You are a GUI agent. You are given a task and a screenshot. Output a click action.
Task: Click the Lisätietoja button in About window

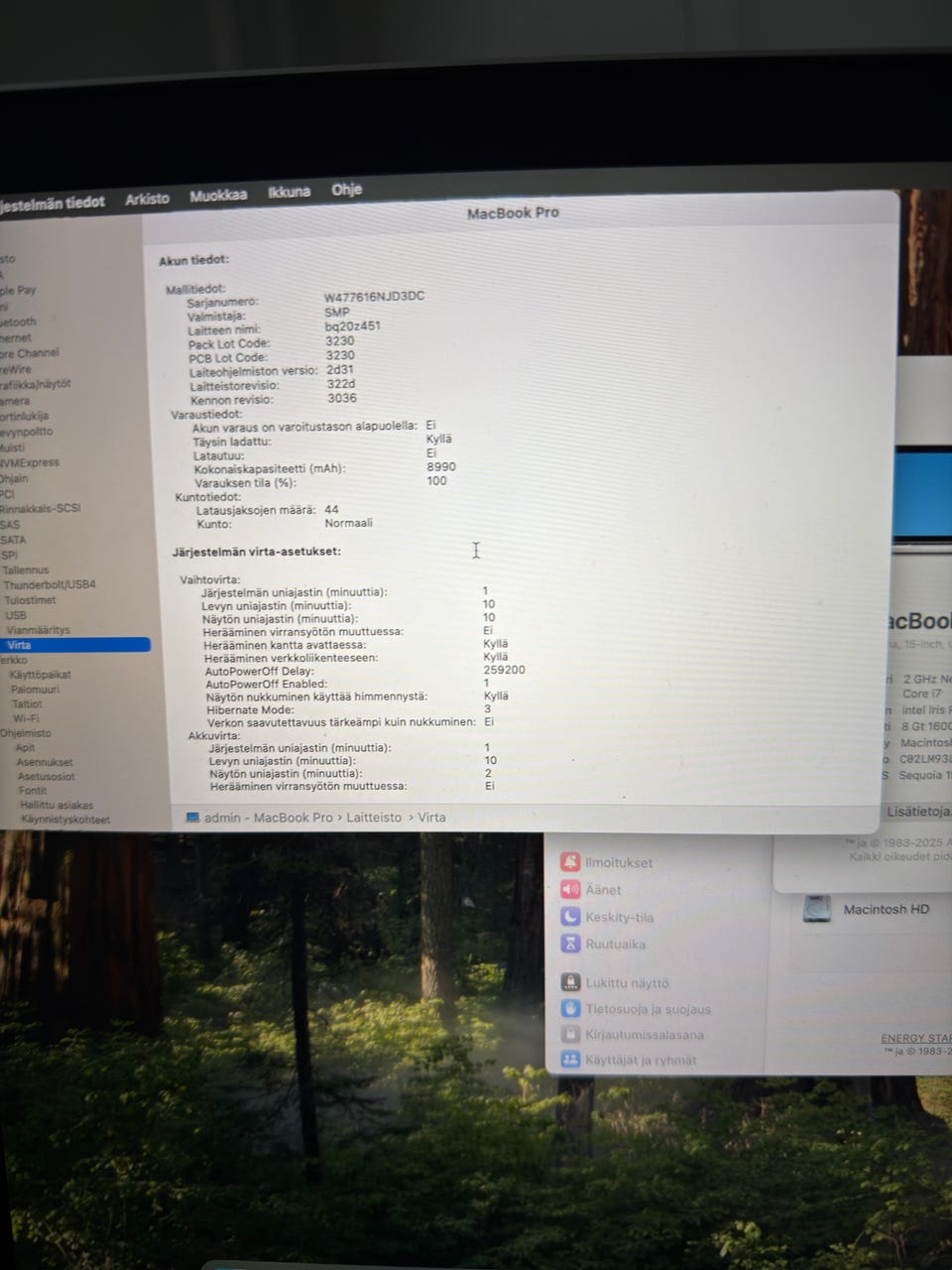(918, 811)
